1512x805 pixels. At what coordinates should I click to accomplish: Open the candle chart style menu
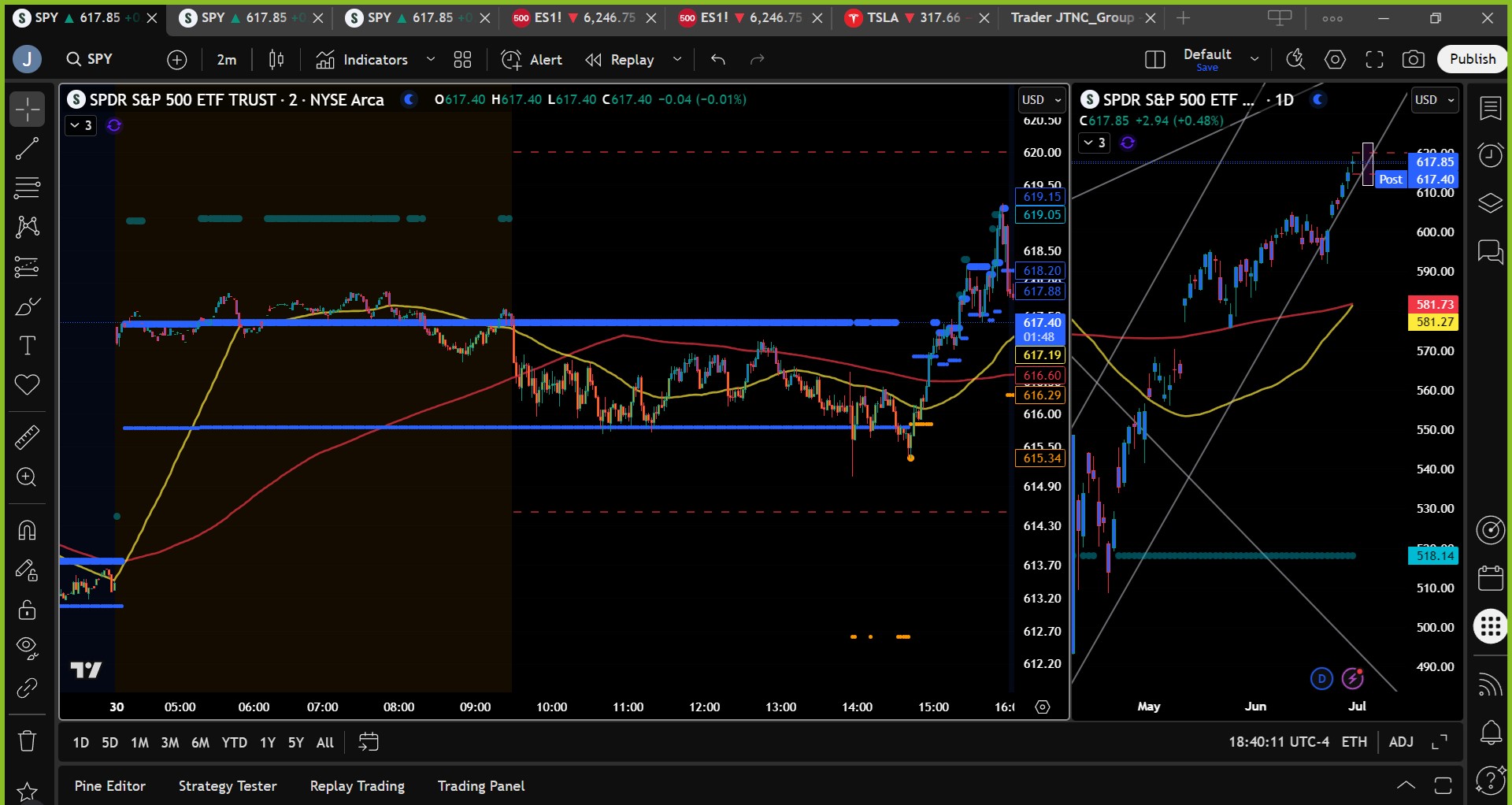click(276, 59)
